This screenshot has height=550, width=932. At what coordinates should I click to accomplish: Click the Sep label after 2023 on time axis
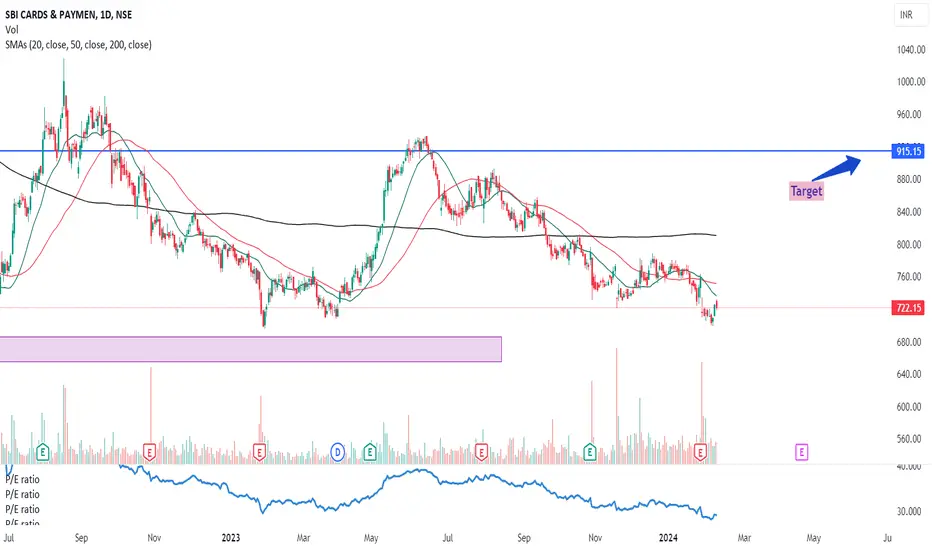tap(524, 538)
